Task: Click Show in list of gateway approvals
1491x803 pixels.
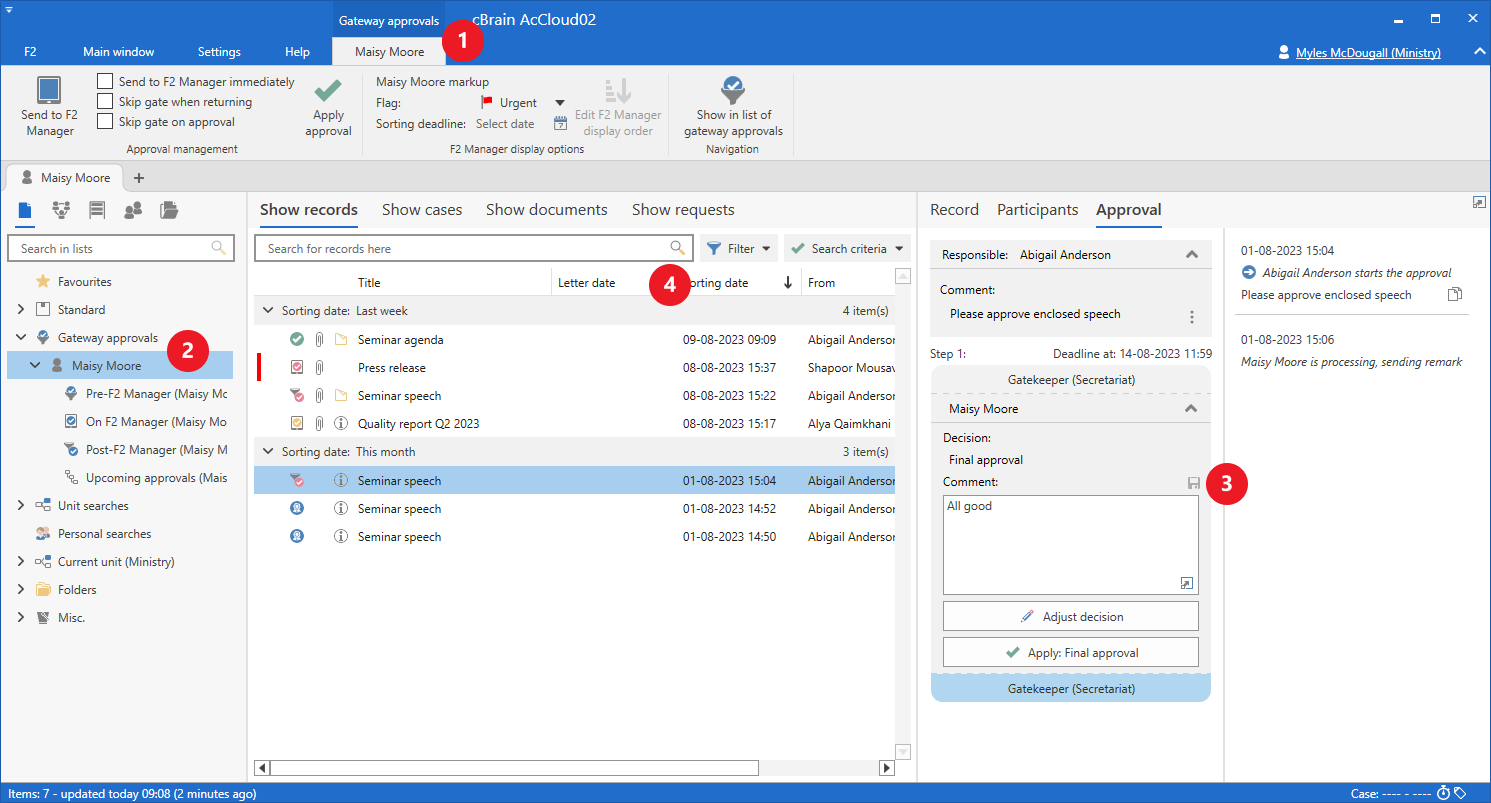Action: point(733,107)
